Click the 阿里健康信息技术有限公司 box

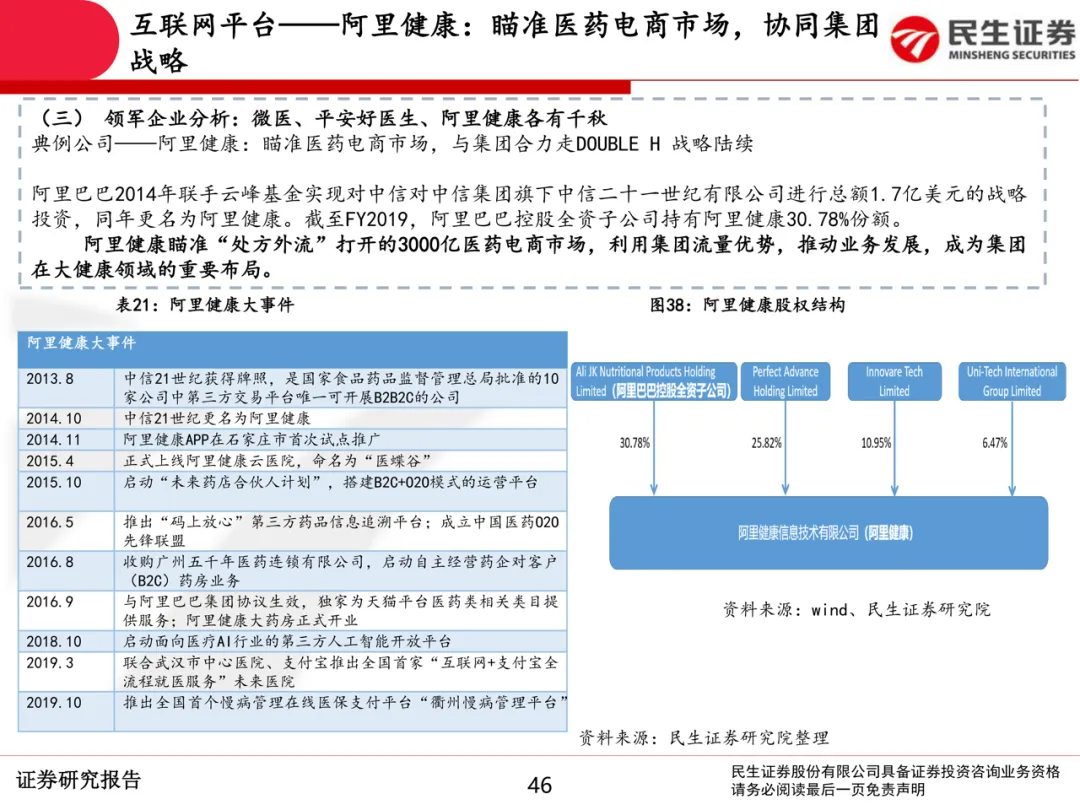click(828, 532)
